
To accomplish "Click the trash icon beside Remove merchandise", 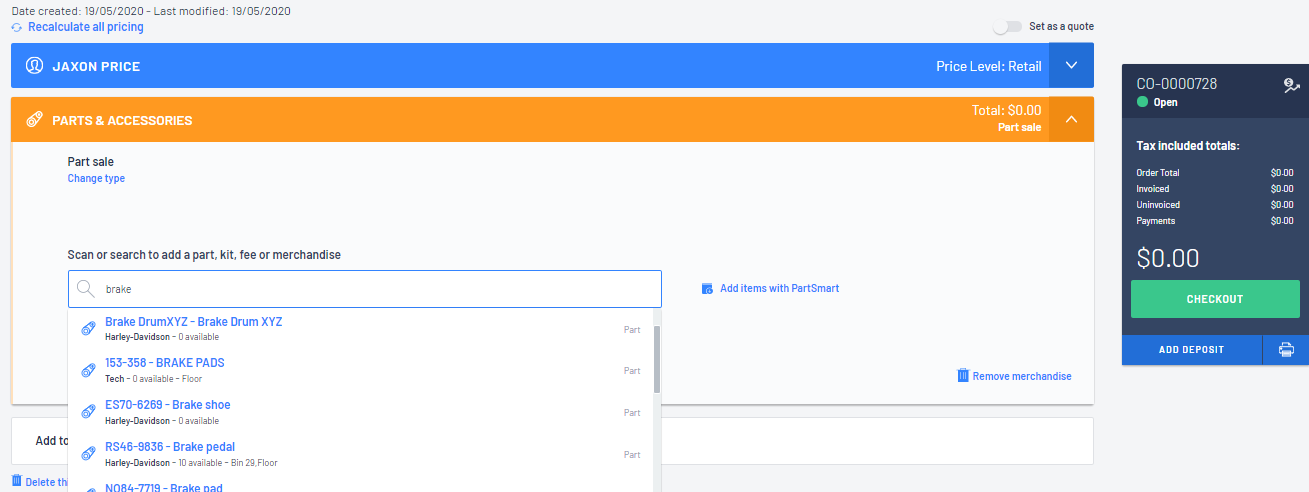I will 963,376.
